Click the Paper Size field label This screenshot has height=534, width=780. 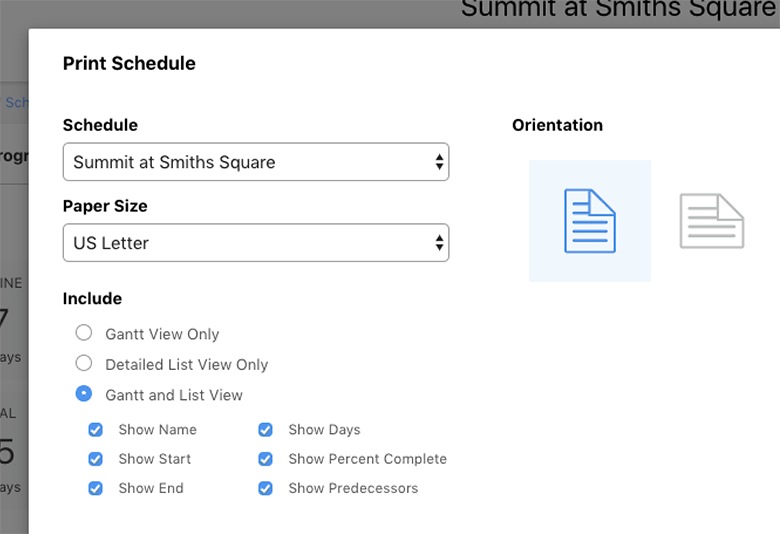click(x=105, y=206)
